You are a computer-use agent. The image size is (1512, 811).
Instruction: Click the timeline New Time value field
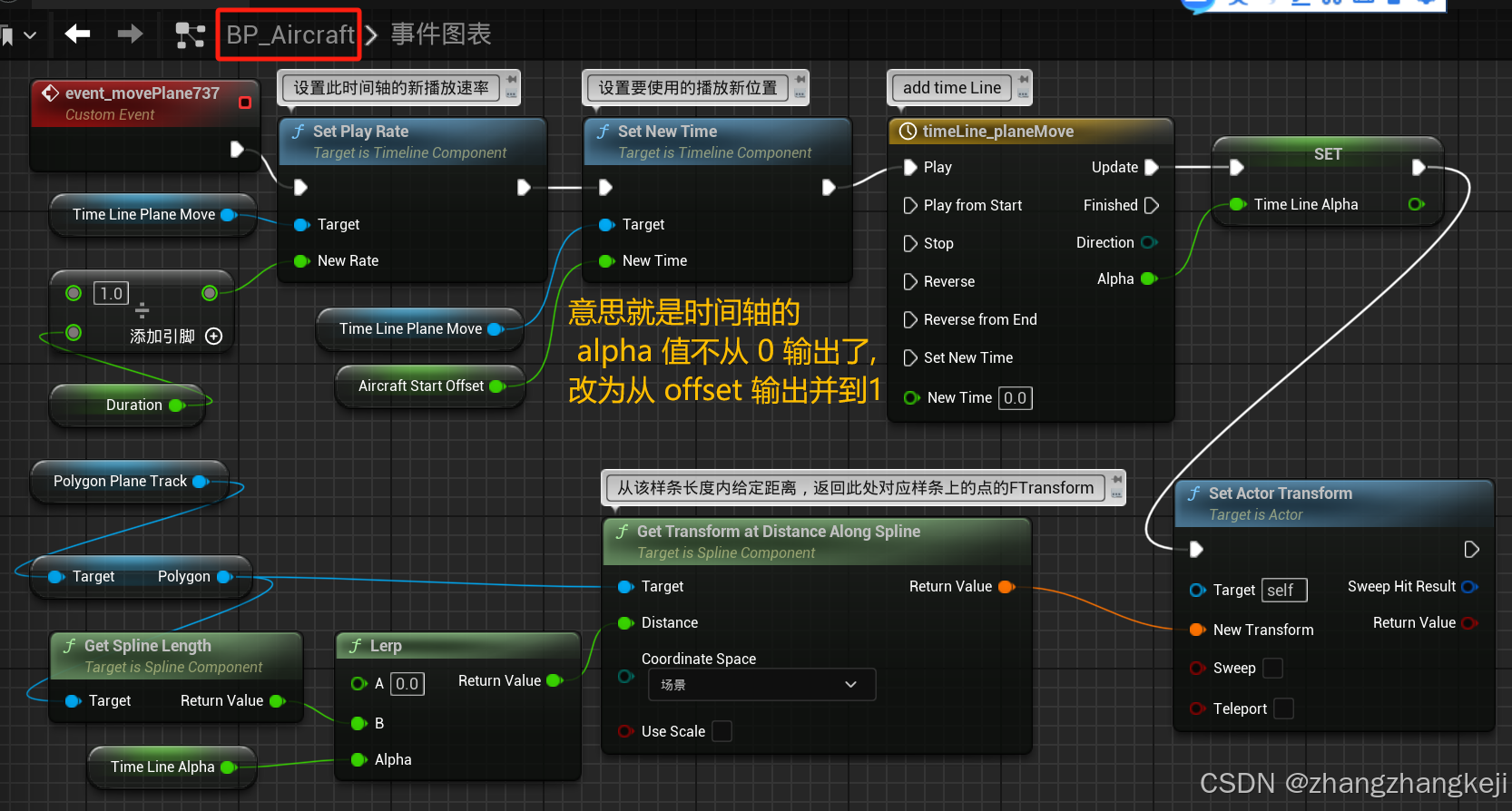pos(1015,397)
